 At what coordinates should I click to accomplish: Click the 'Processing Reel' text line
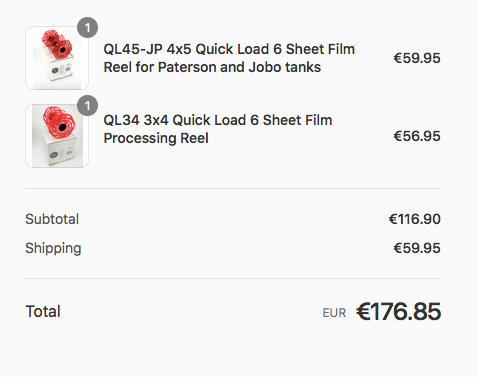(x=156, y=138)
